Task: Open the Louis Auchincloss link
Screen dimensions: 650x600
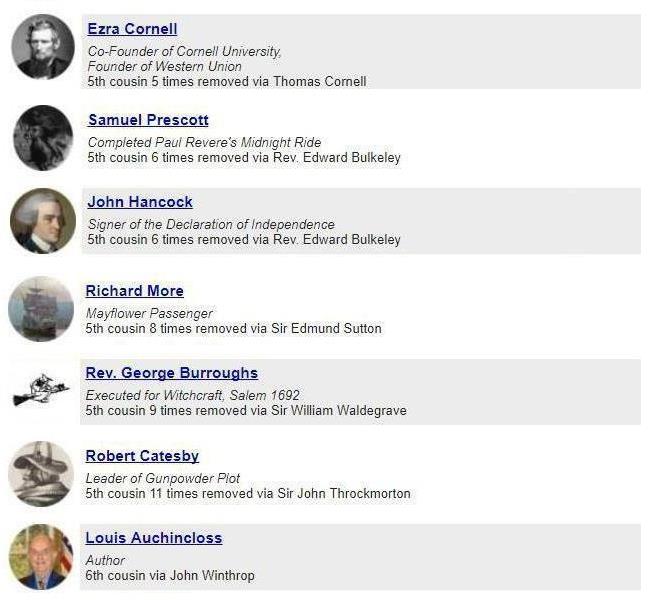Action: point(154,538)
